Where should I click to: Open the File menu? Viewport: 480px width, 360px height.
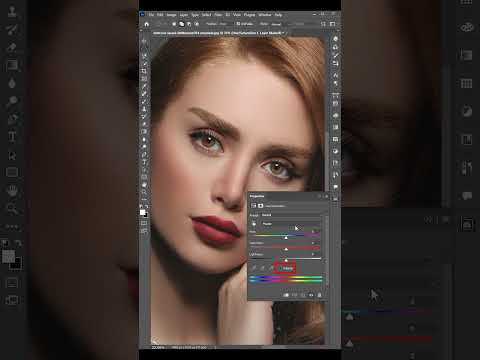[x=151, y=15]
